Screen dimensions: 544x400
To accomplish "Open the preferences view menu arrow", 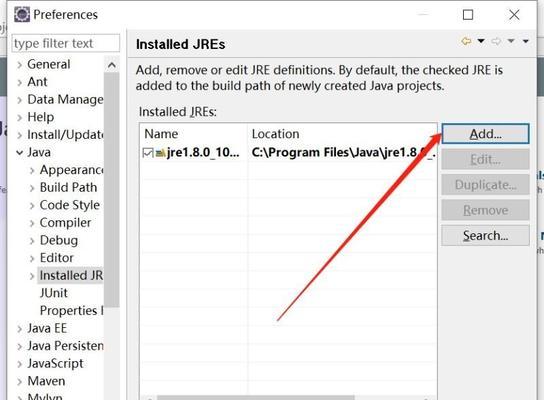I will [x=526, y=41].
